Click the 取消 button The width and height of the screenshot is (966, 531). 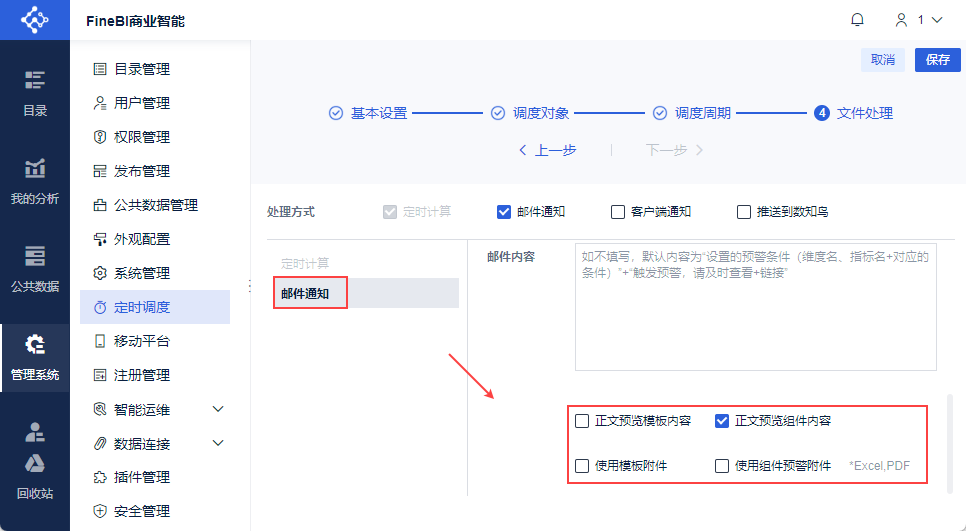click(x=882, y=60)
